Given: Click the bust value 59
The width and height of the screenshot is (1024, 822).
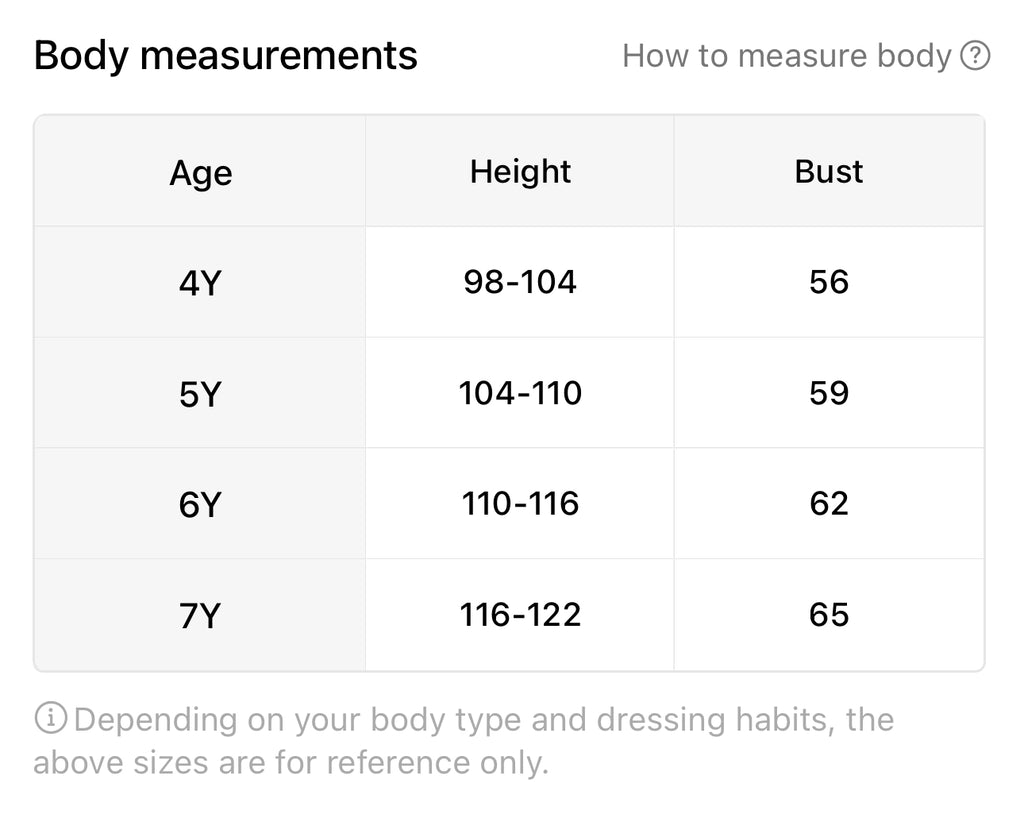Looking at the screenshot, I should point(828,394).
